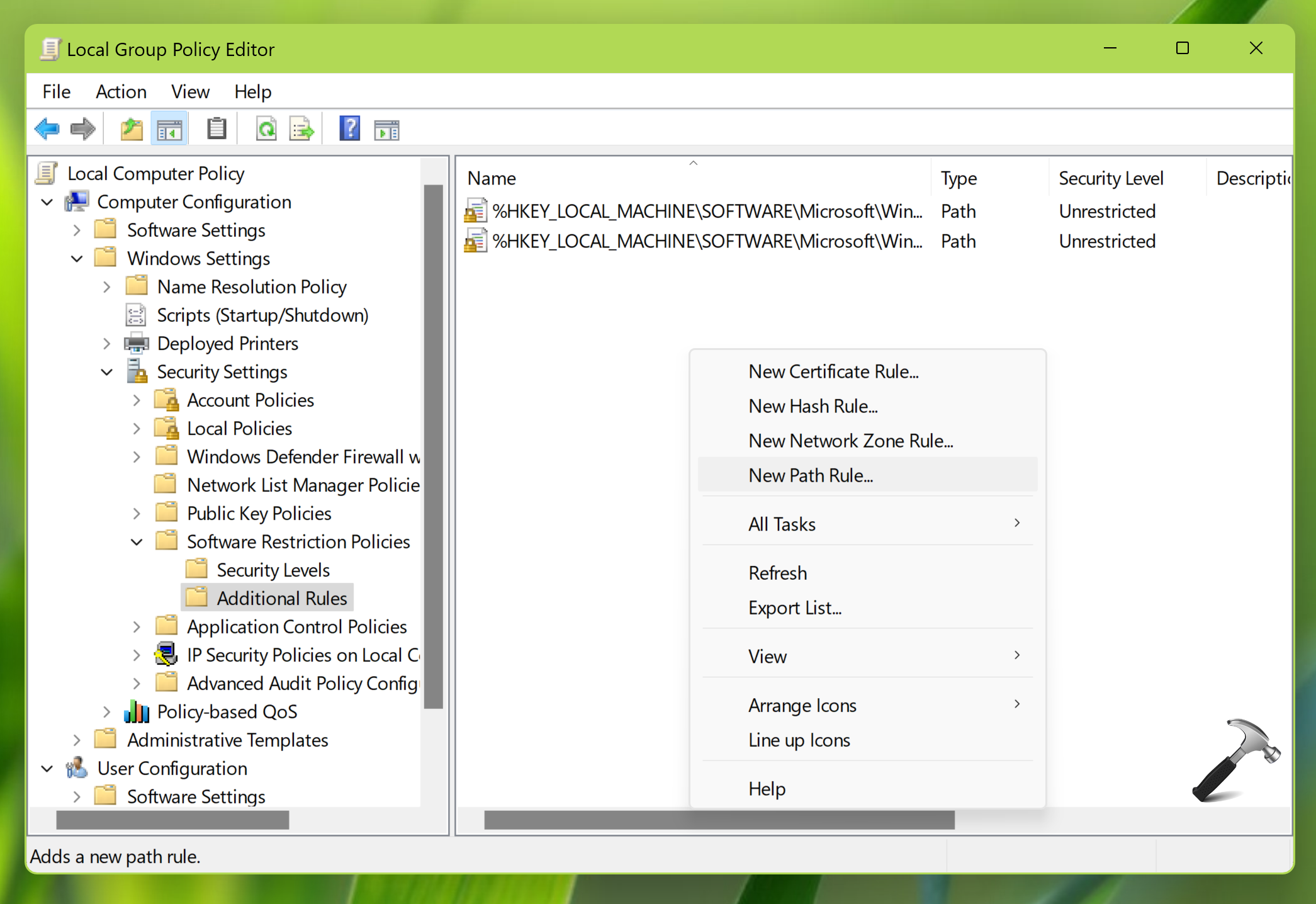Click the Refresh toolbar icon
The width and height of the screenshot is (1316, 904).
tap(266, 130)
